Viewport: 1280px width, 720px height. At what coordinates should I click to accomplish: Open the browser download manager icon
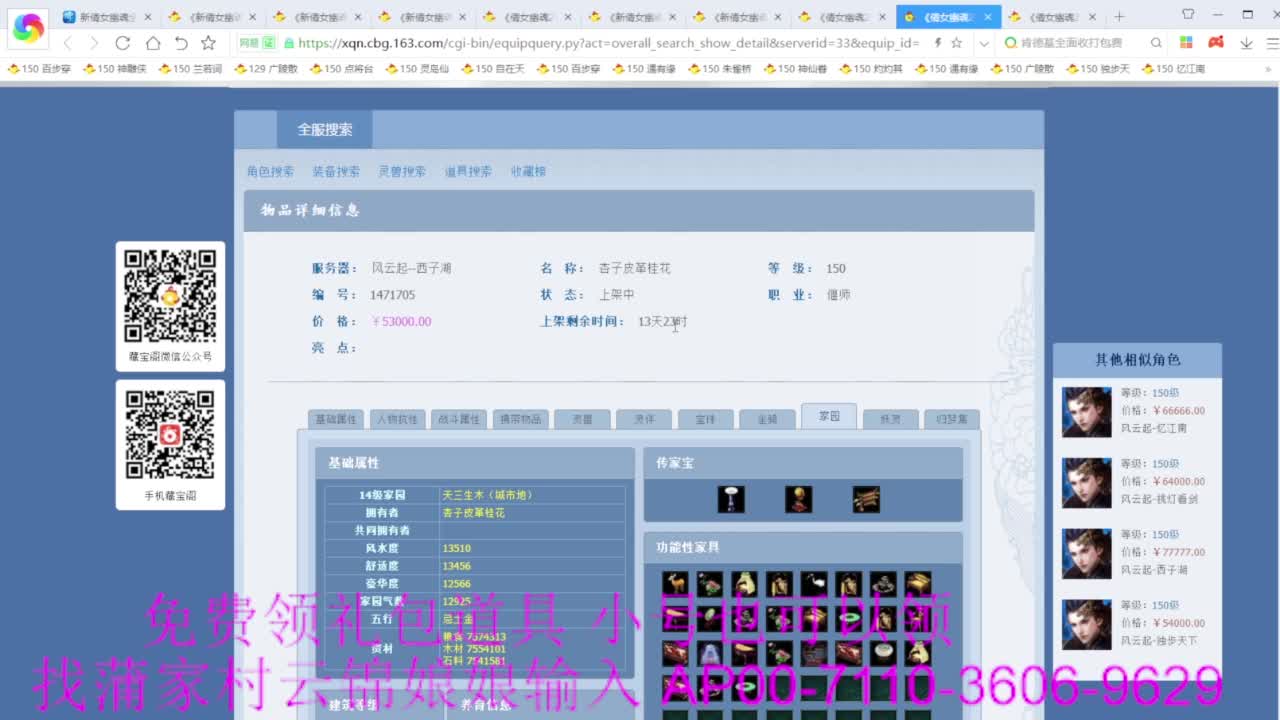click(x=1247, y=44)
